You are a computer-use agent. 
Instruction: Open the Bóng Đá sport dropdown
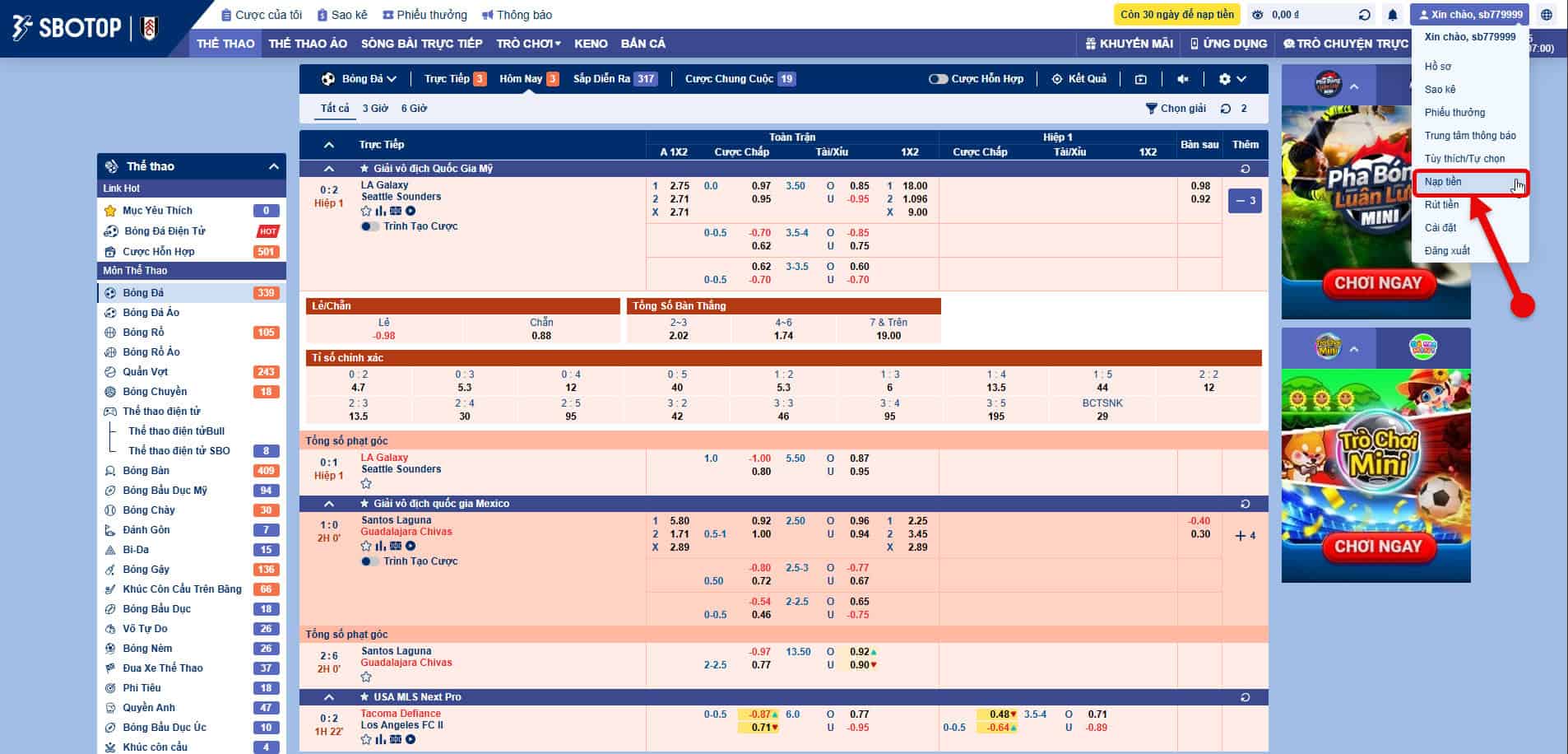pyautogui.click(x=360, y=79)
